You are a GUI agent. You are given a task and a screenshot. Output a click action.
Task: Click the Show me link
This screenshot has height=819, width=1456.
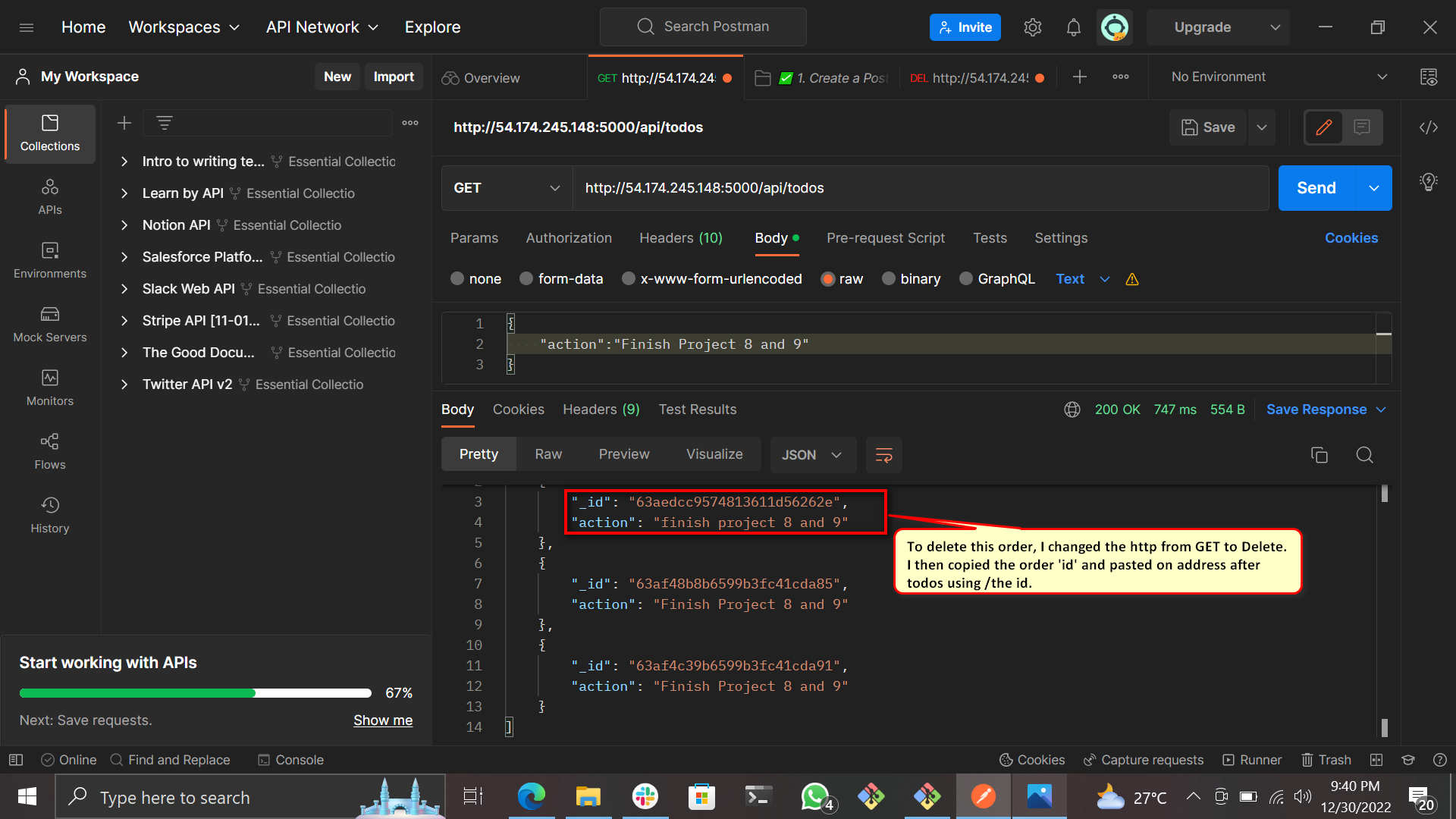(x=383, y=720)
